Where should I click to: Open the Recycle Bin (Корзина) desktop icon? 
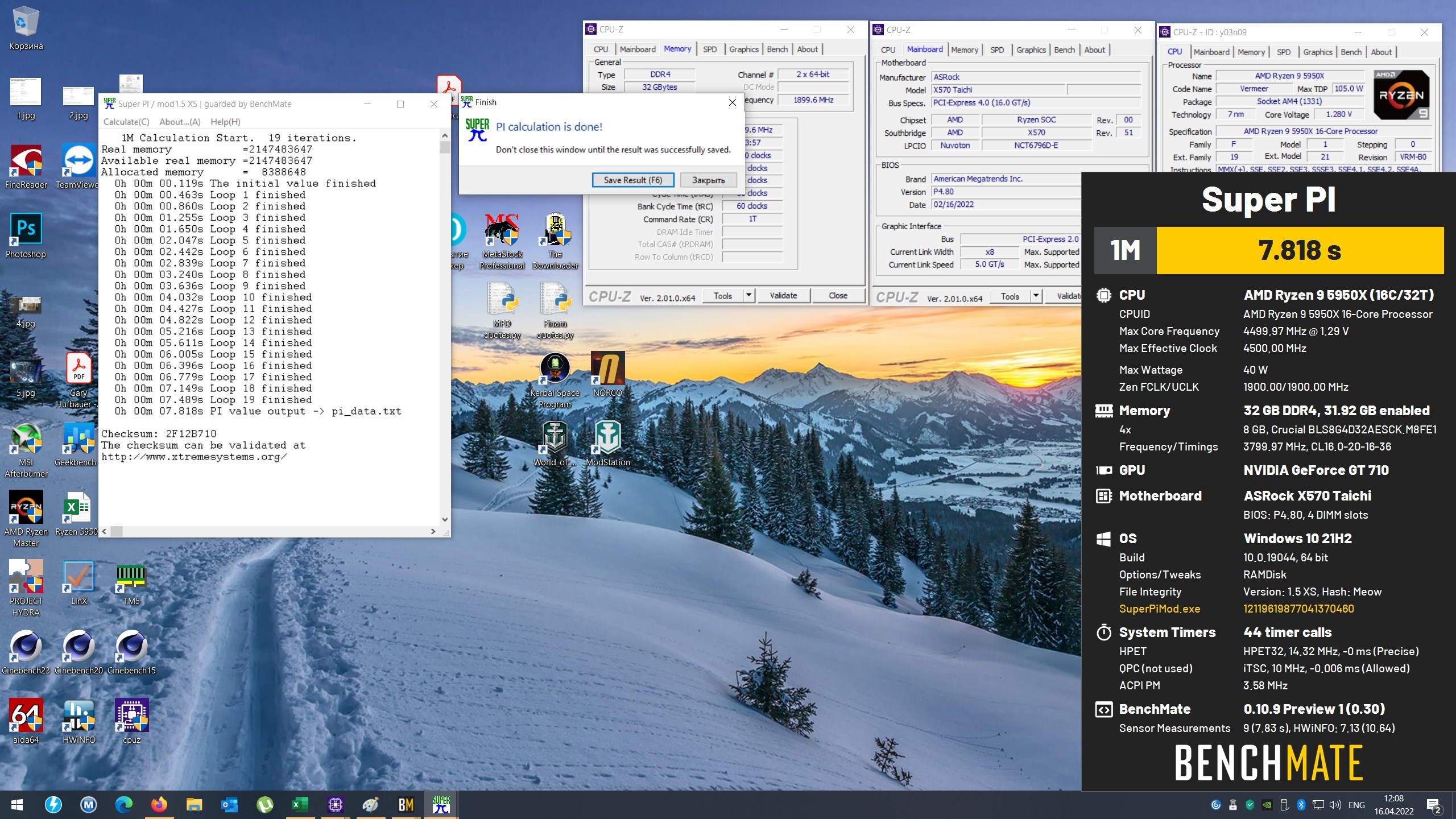26,28
